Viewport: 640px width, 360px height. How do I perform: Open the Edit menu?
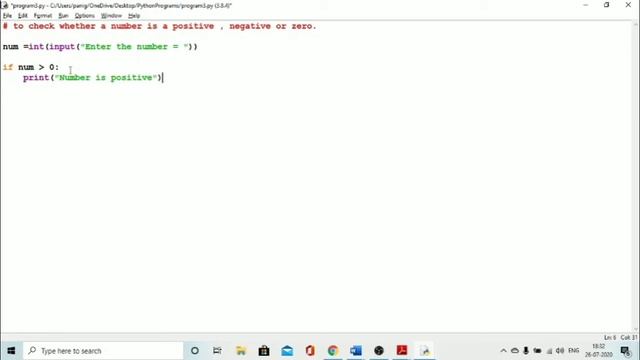click(22, 16)
